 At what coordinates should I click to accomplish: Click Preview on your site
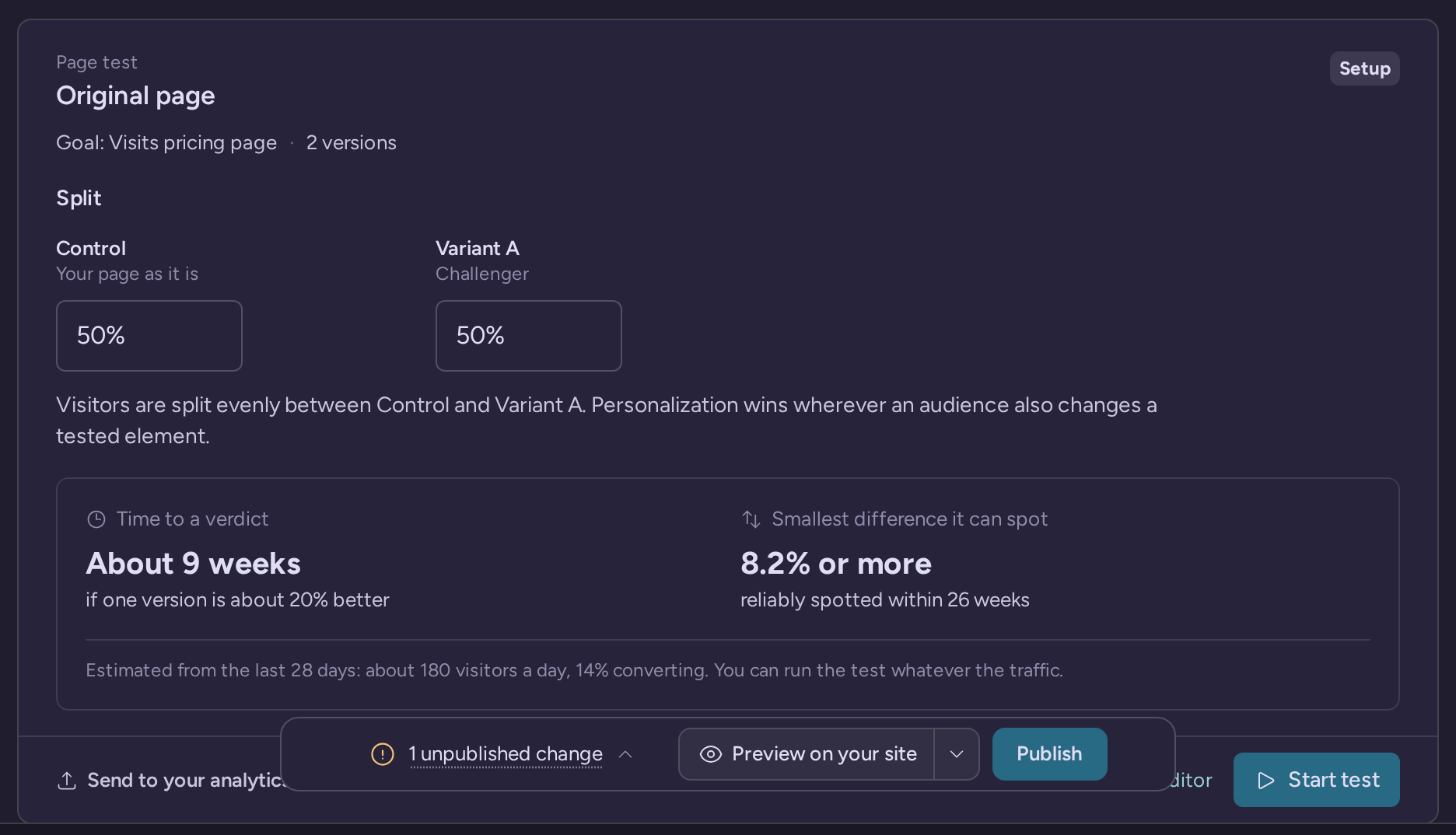(x=807, y=754)
